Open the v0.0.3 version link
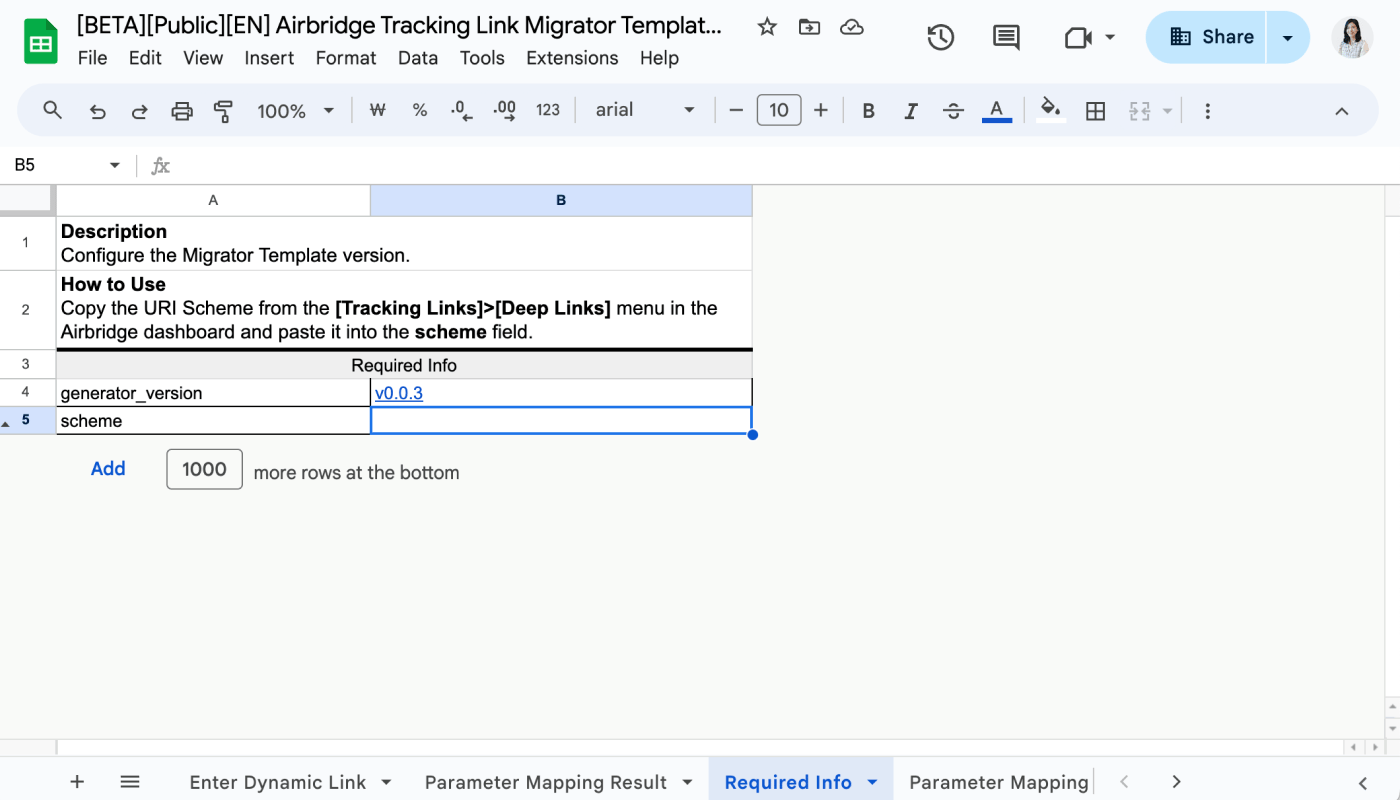This screenshot has height=800, width=1400. [x=399, y=393]
